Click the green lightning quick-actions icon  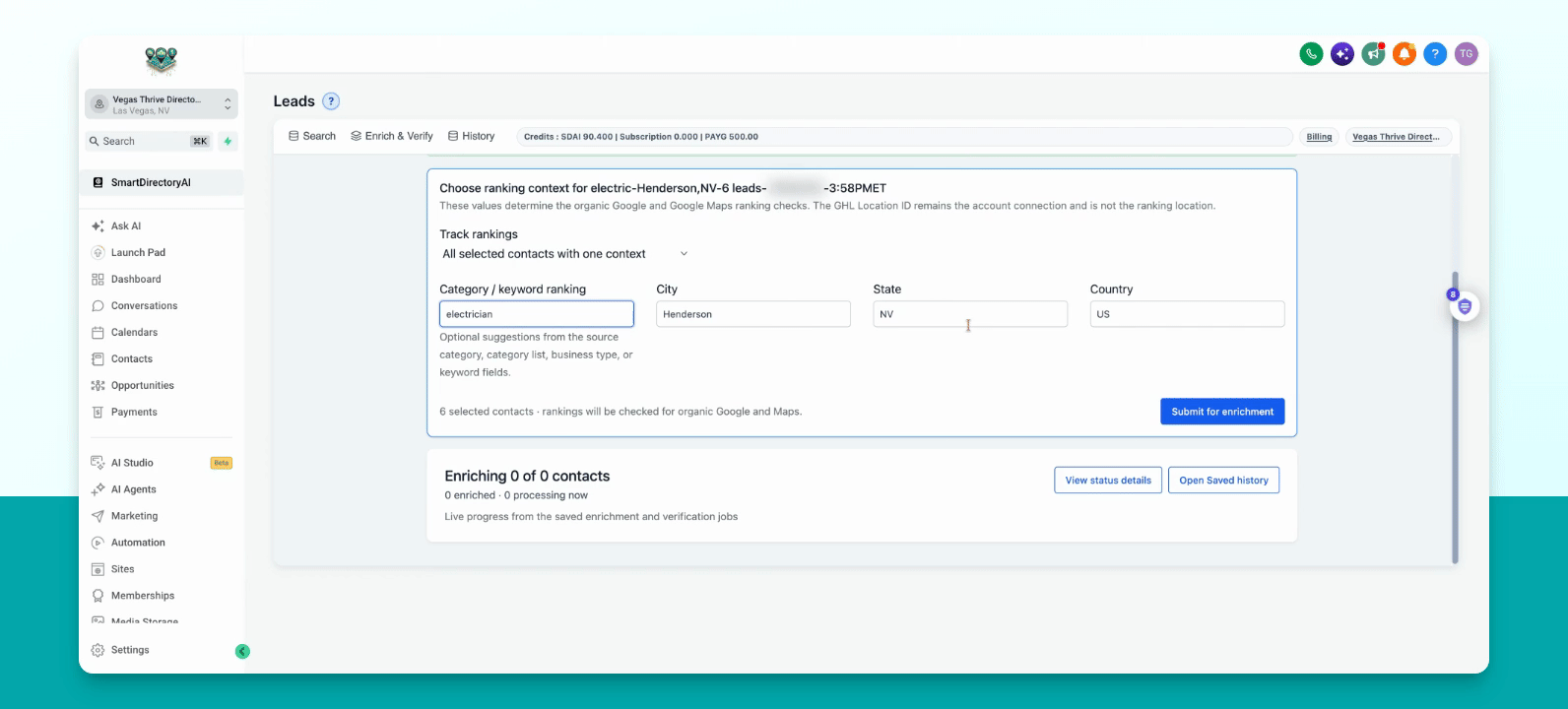tap(228, 142)
